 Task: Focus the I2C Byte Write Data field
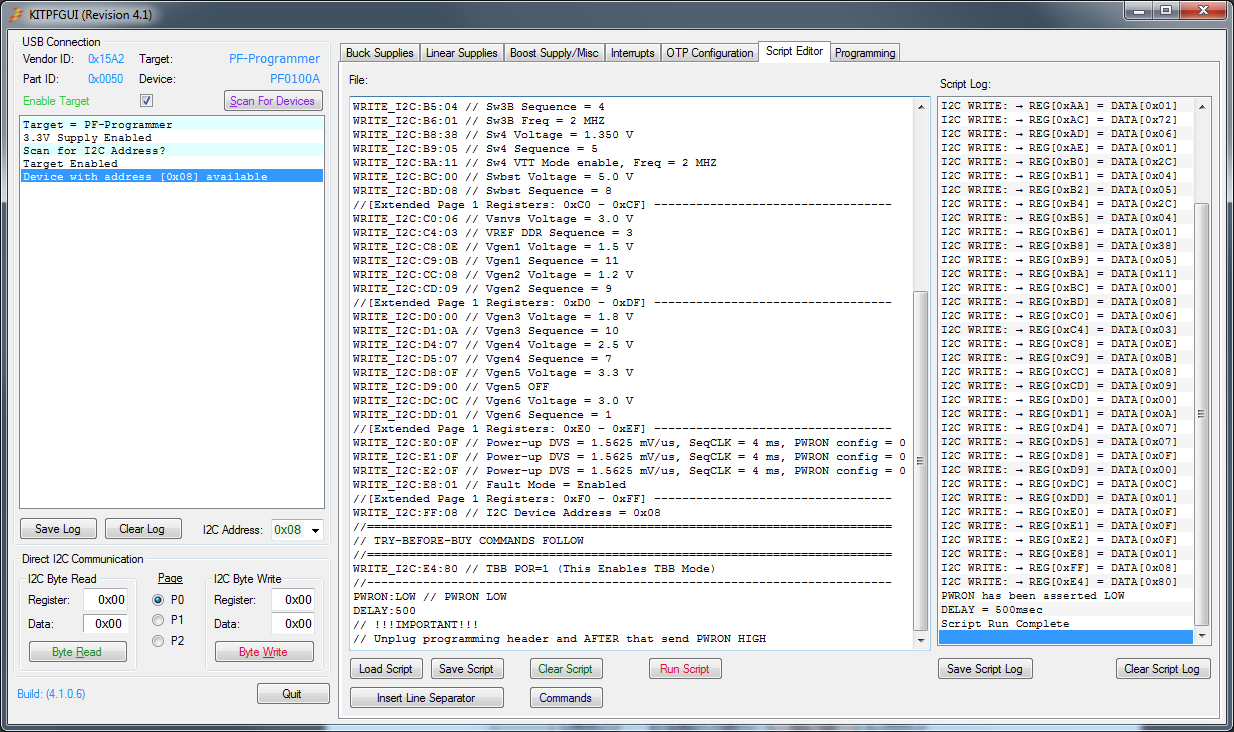(293, 624)
